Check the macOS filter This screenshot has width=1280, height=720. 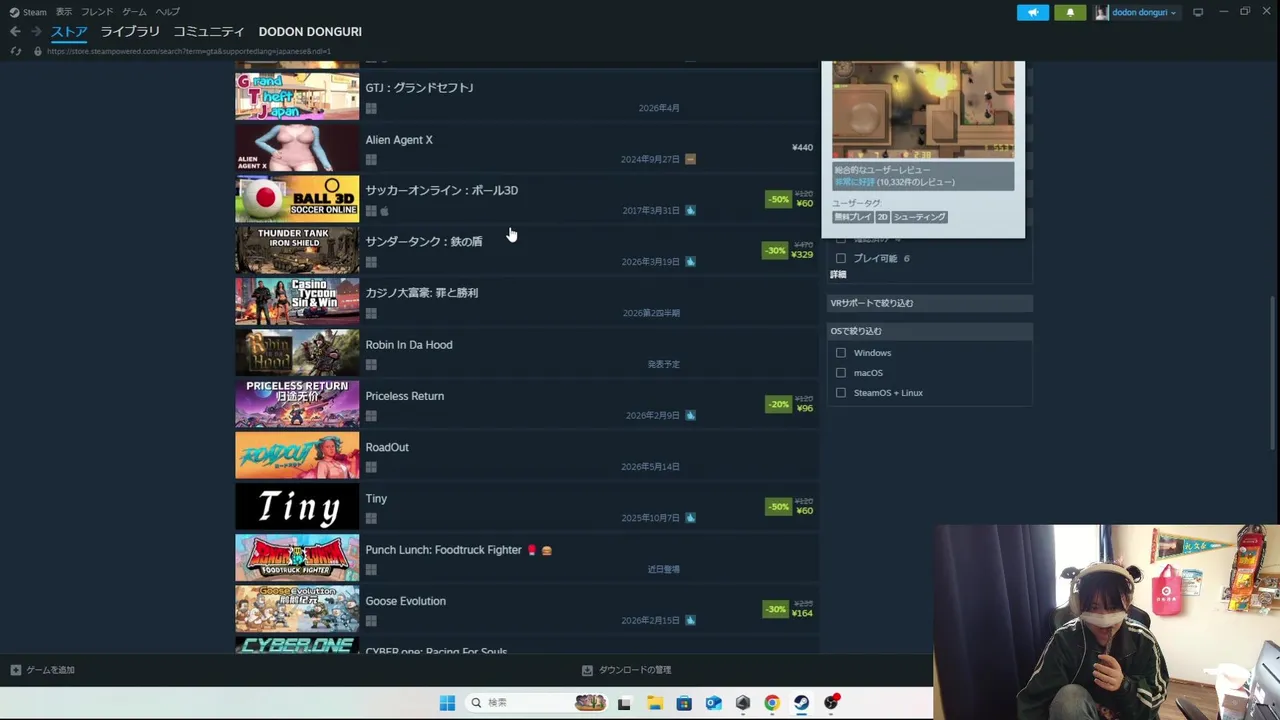click(x=841, y=373)
